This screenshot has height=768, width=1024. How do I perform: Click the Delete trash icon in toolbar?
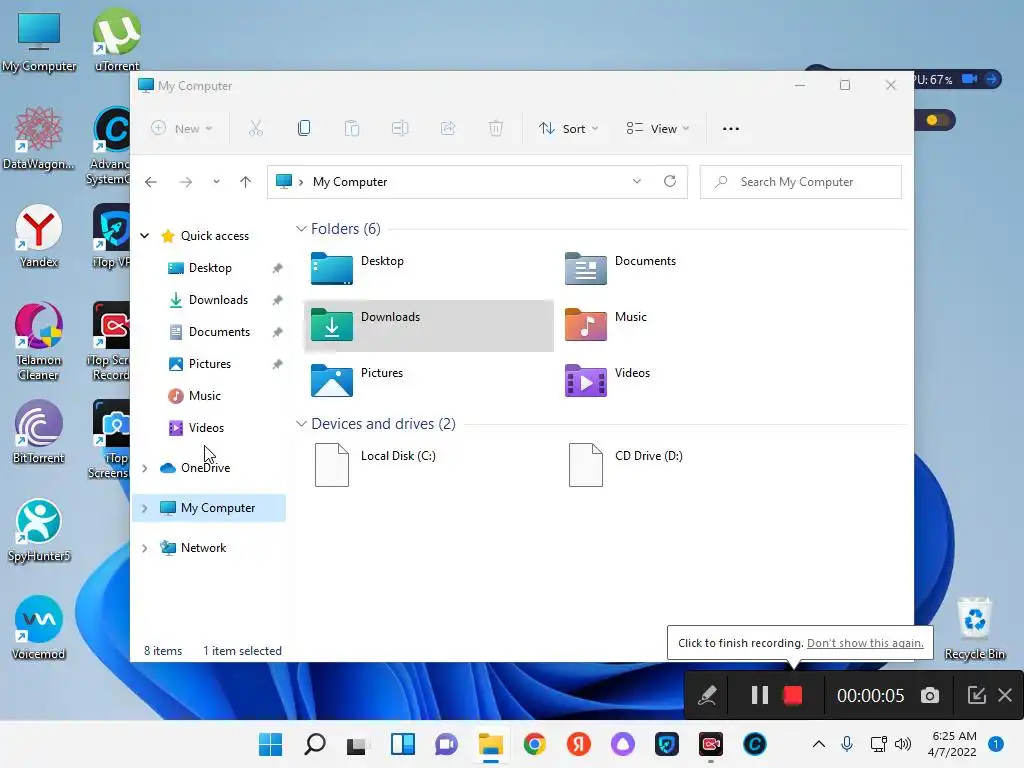tap(496, 129)
